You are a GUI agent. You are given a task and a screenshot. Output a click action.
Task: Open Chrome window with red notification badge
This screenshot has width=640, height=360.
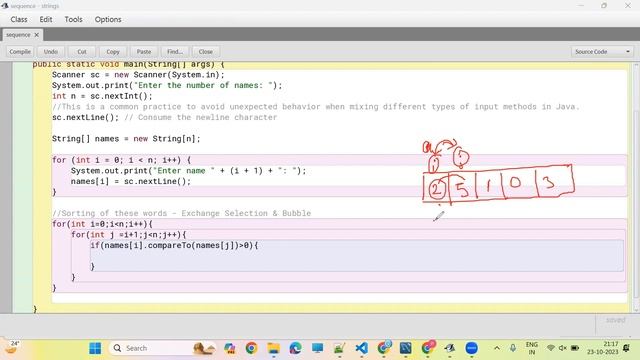(428, 348)
